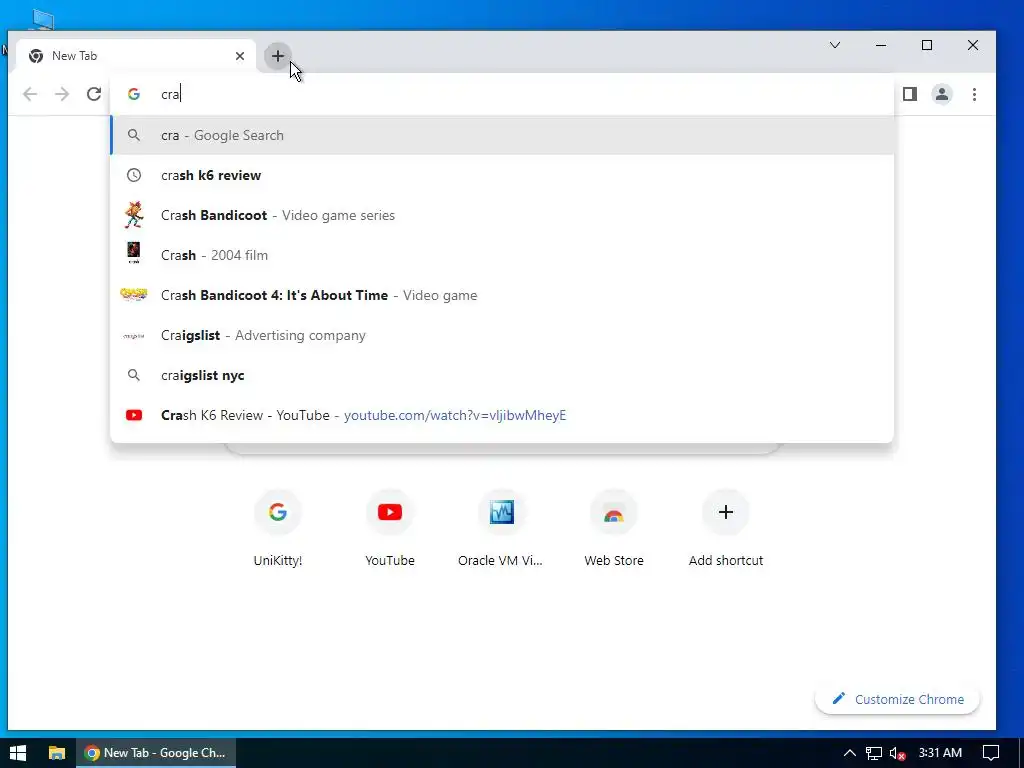Open File Explorer from the taskbar

coord(57,753)
